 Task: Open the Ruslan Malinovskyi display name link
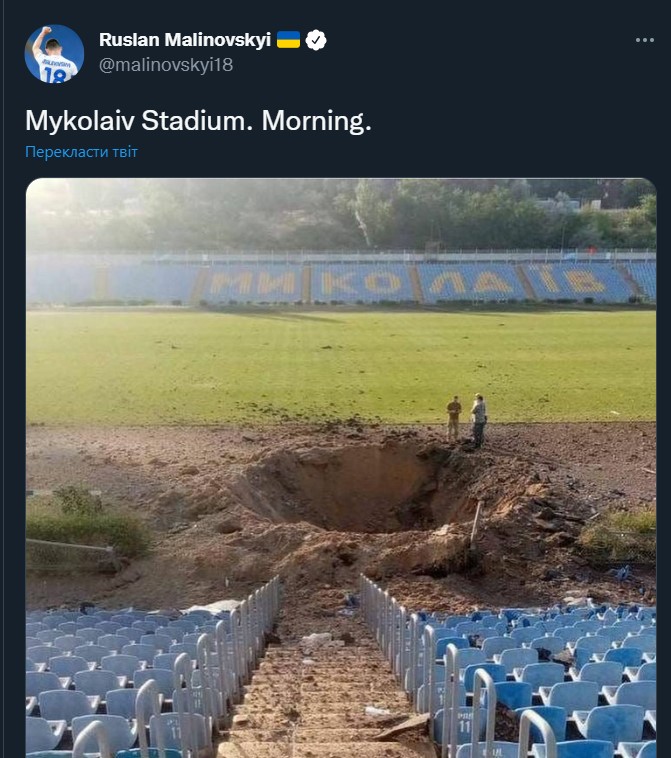click(x=185, y=40)
